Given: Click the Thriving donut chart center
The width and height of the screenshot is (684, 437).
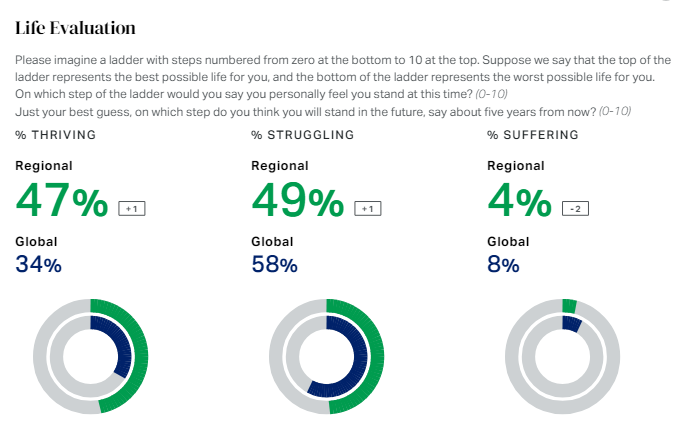Looking at the screenshot, I should [x=90, y=357].
